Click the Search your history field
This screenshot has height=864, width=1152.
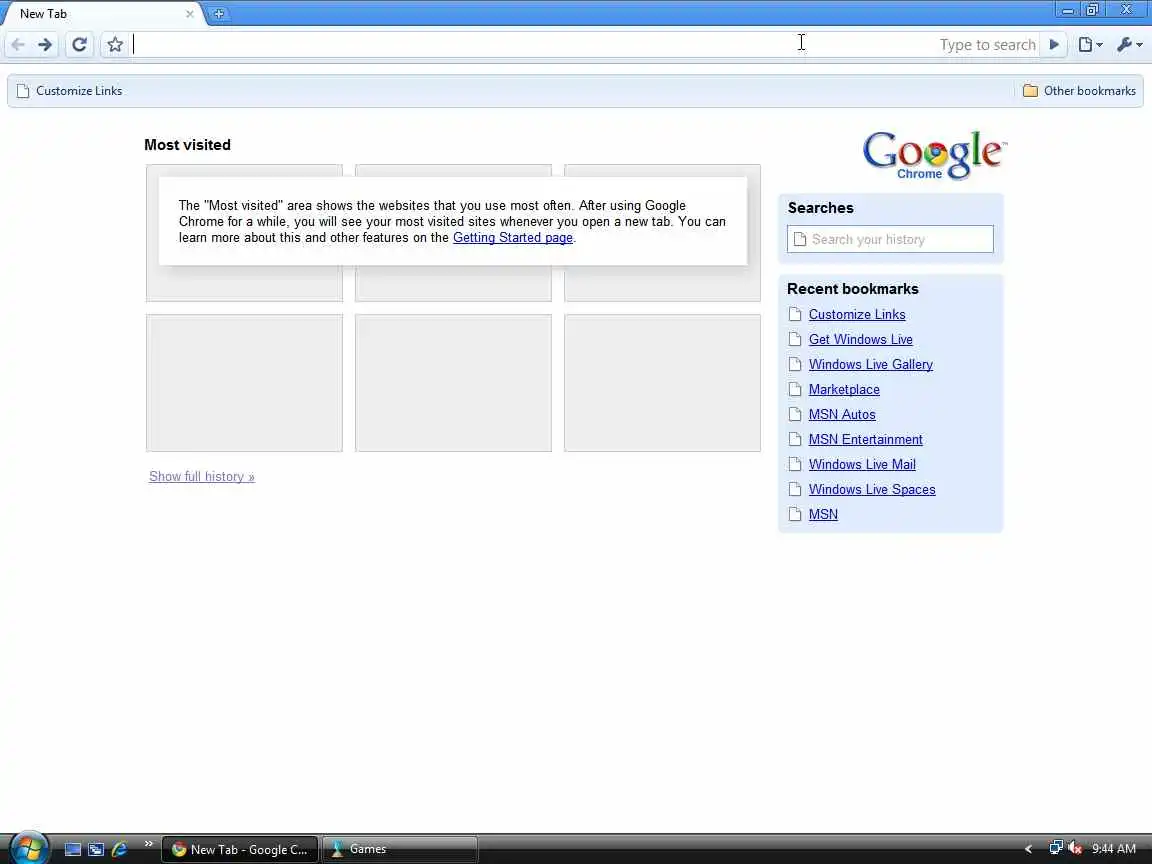point(890,240)
